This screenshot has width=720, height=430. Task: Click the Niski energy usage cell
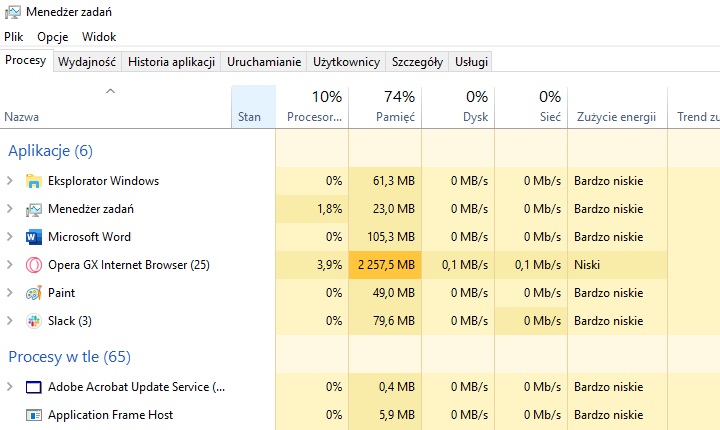coord(618,265)
